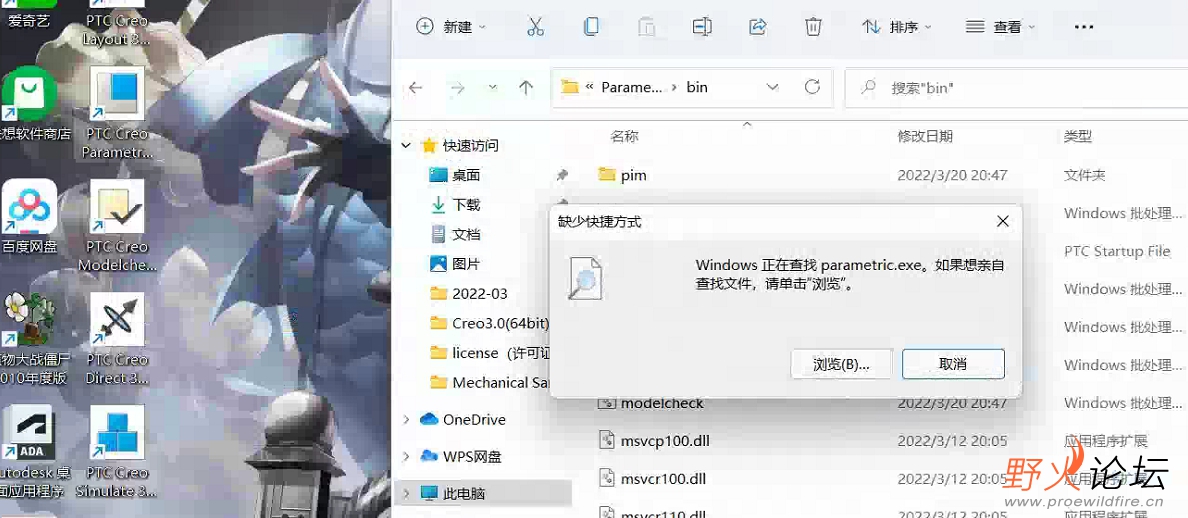Select OneDrive in navigation pane
The height and width of the screenshot is (518, 1188).
[x=474, y=420]
